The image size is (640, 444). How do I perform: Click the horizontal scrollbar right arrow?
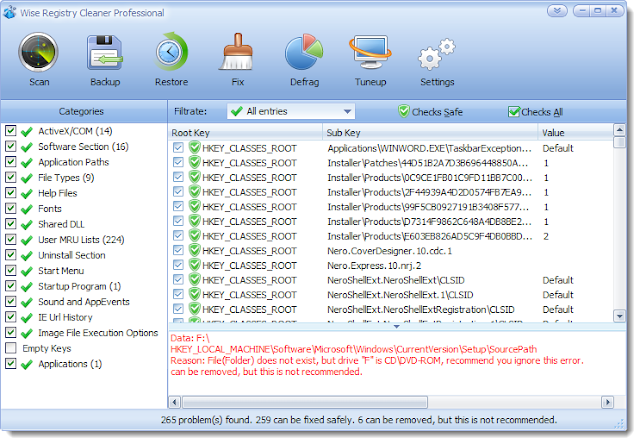tap(607, 402)
